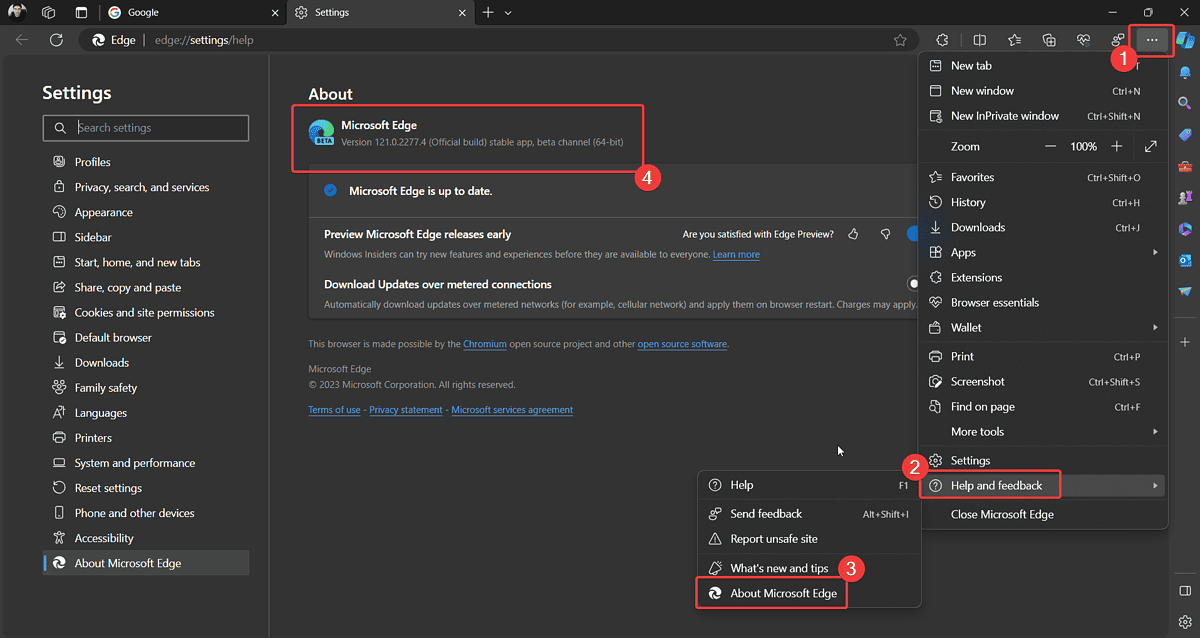Open the Favorites list icon on the toolbar

(1014, 40)
